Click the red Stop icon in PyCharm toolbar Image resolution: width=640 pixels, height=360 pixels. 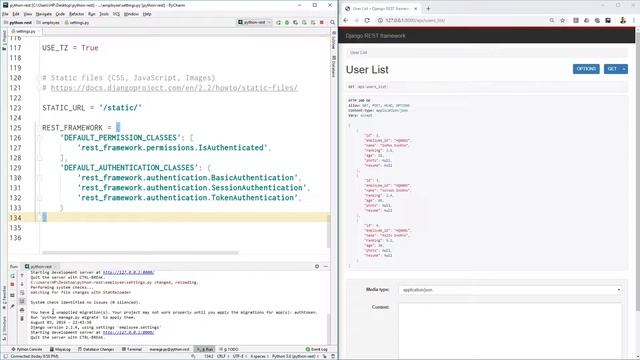coord(322,22)
